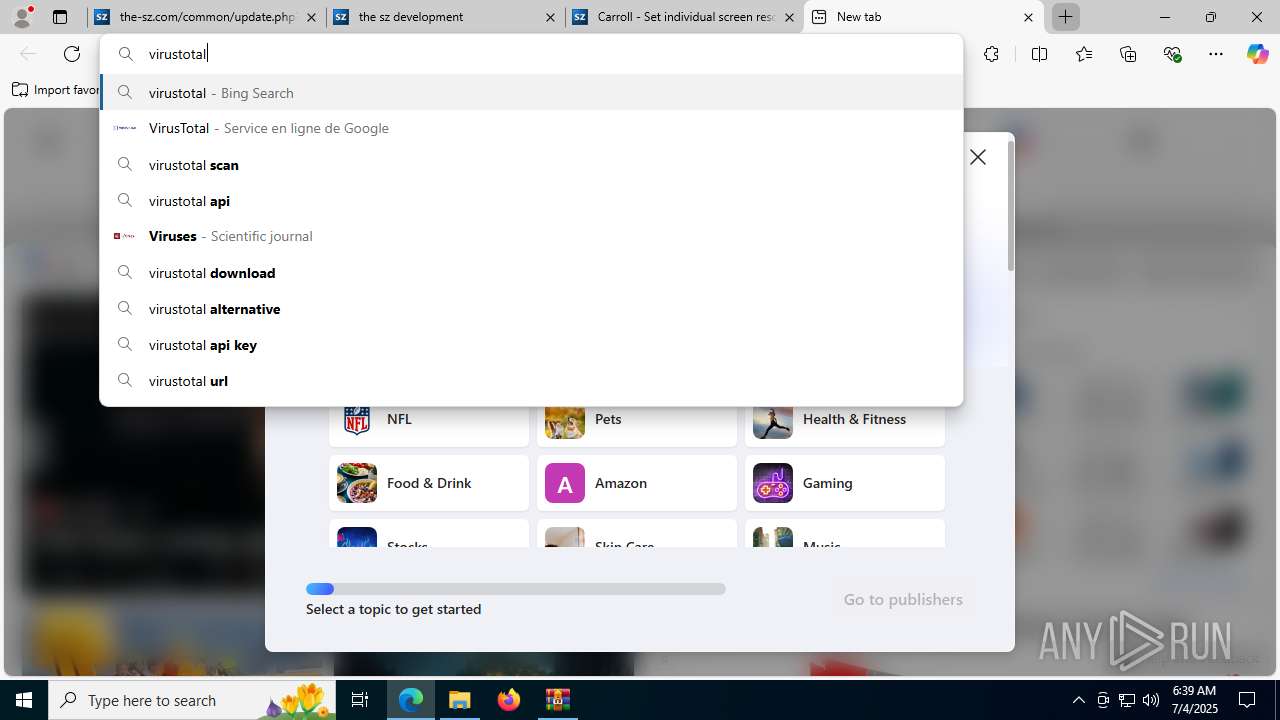Image resolution: width=1280 pixels, height=720 pixels.
Task: Open Task View on the taskbar
Action: [x=360, y=700]
